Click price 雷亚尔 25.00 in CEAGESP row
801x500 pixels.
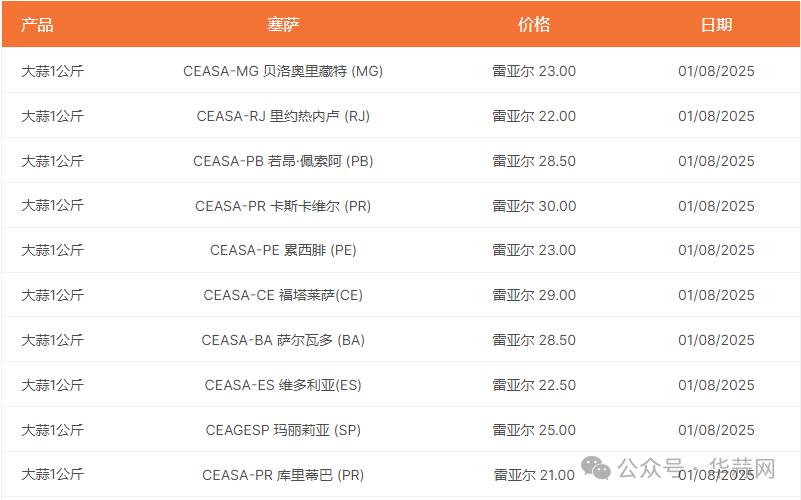point(534,430)
